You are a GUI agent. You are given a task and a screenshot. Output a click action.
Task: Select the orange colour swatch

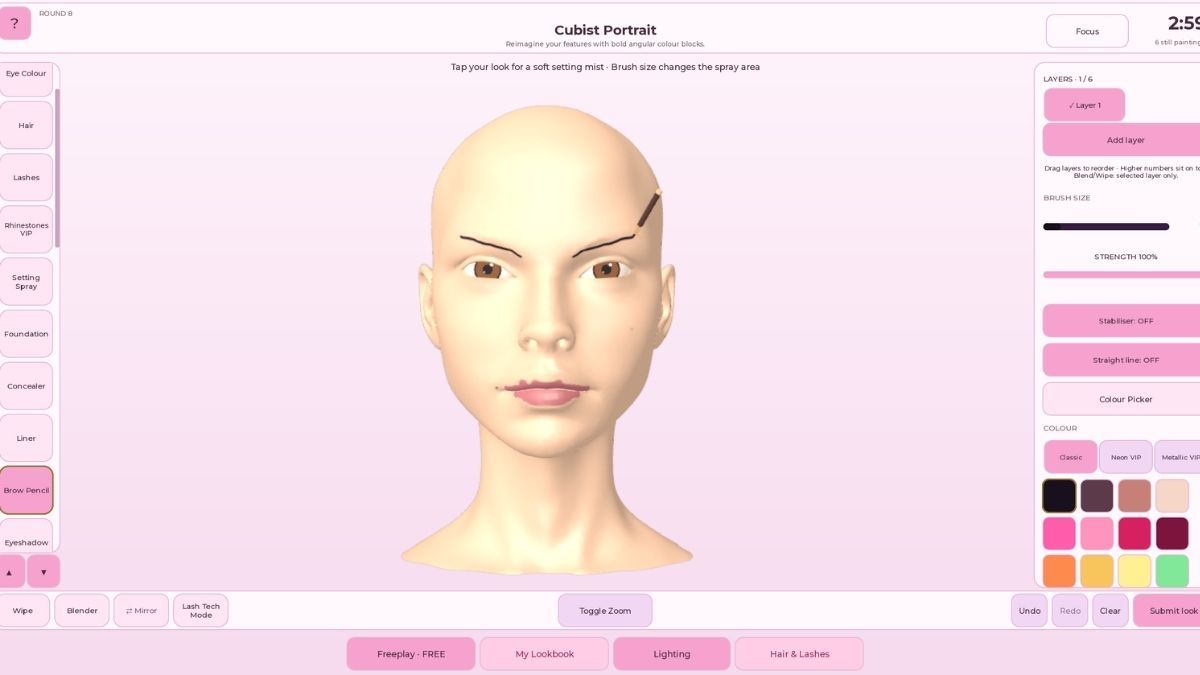1059,571
